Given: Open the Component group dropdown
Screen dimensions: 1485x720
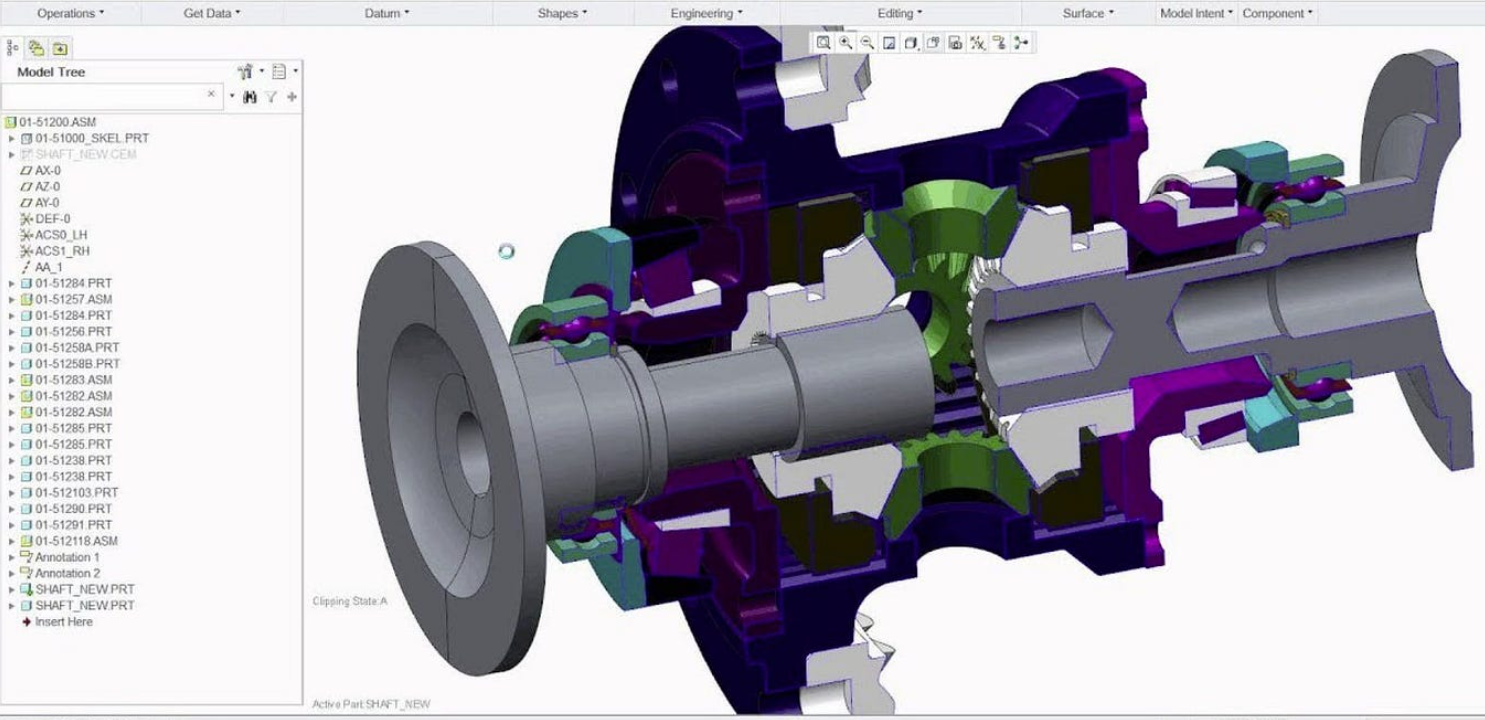Looking at the screenshot, I should (1278, 13).
